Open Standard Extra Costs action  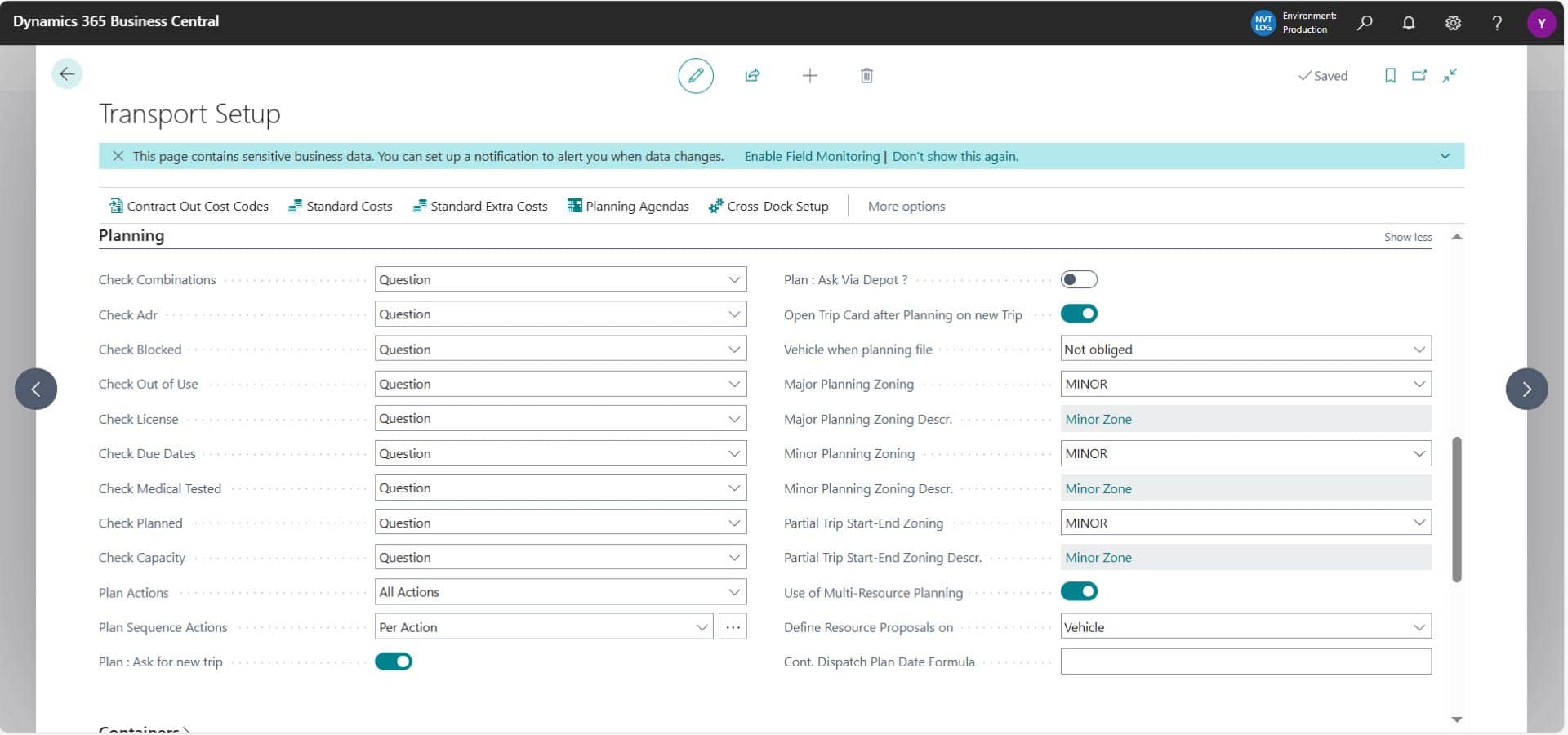480,206
